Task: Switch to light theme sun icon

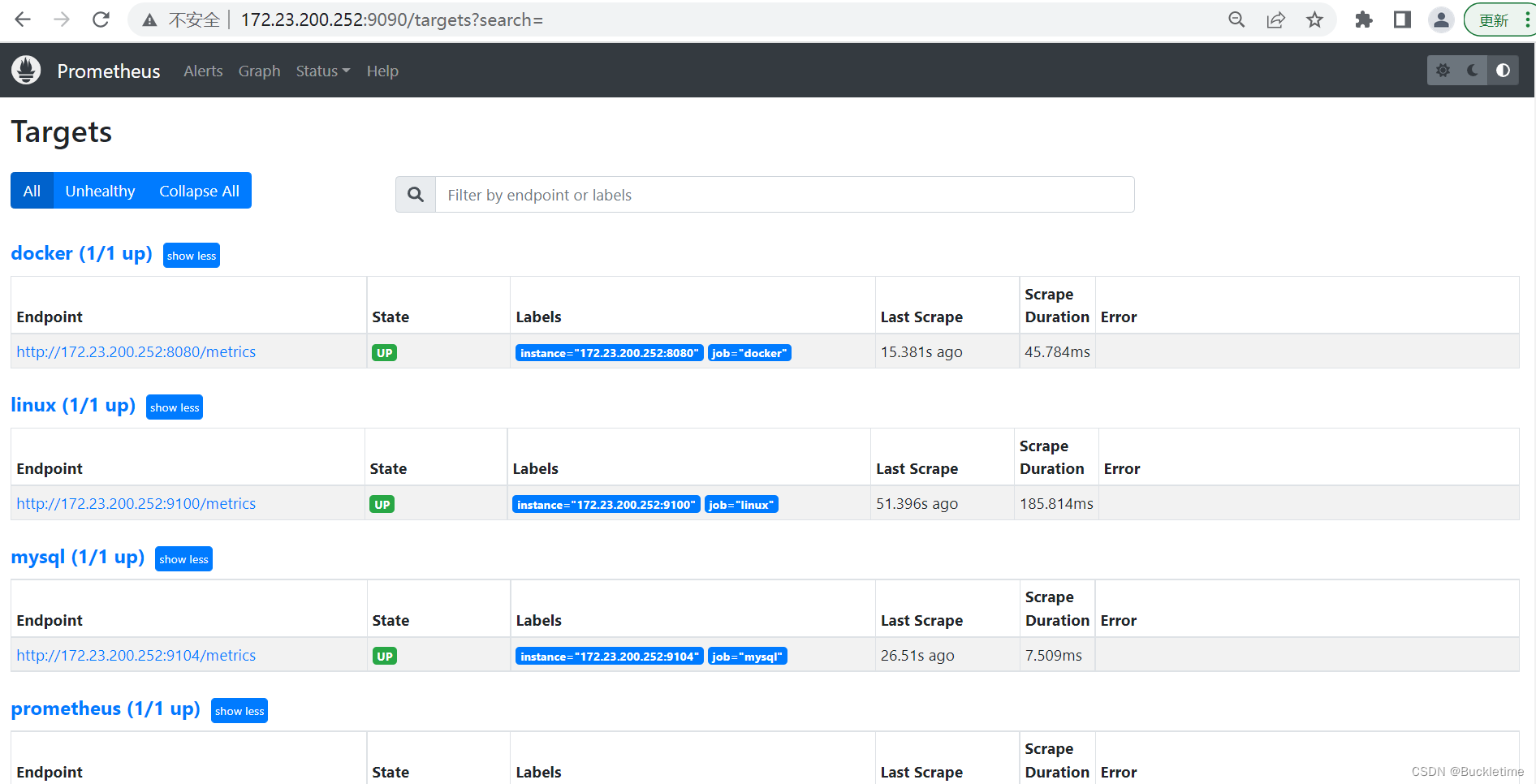Action: coord(1443,71)
